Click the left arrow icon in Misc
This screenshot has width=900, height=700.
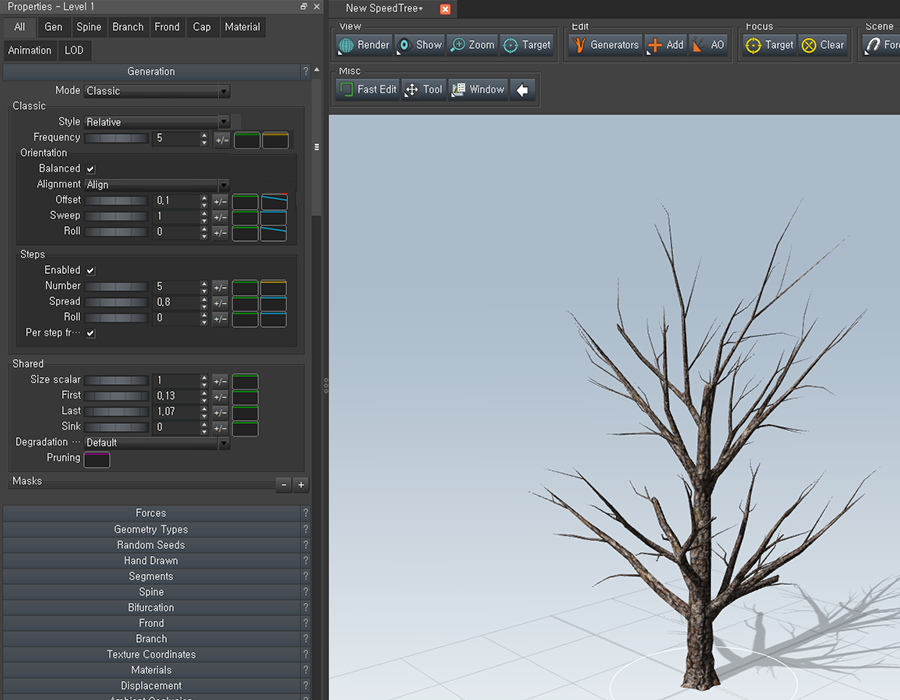click(x=522, y=90)
